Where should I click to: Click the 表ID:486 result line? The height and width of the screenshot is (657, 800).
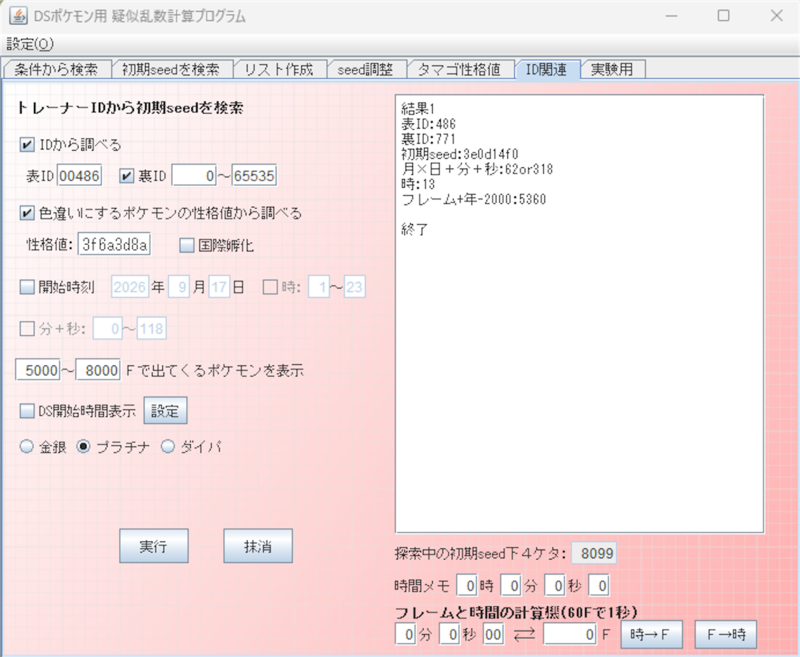pyautogui.click(x=429, y=124)
